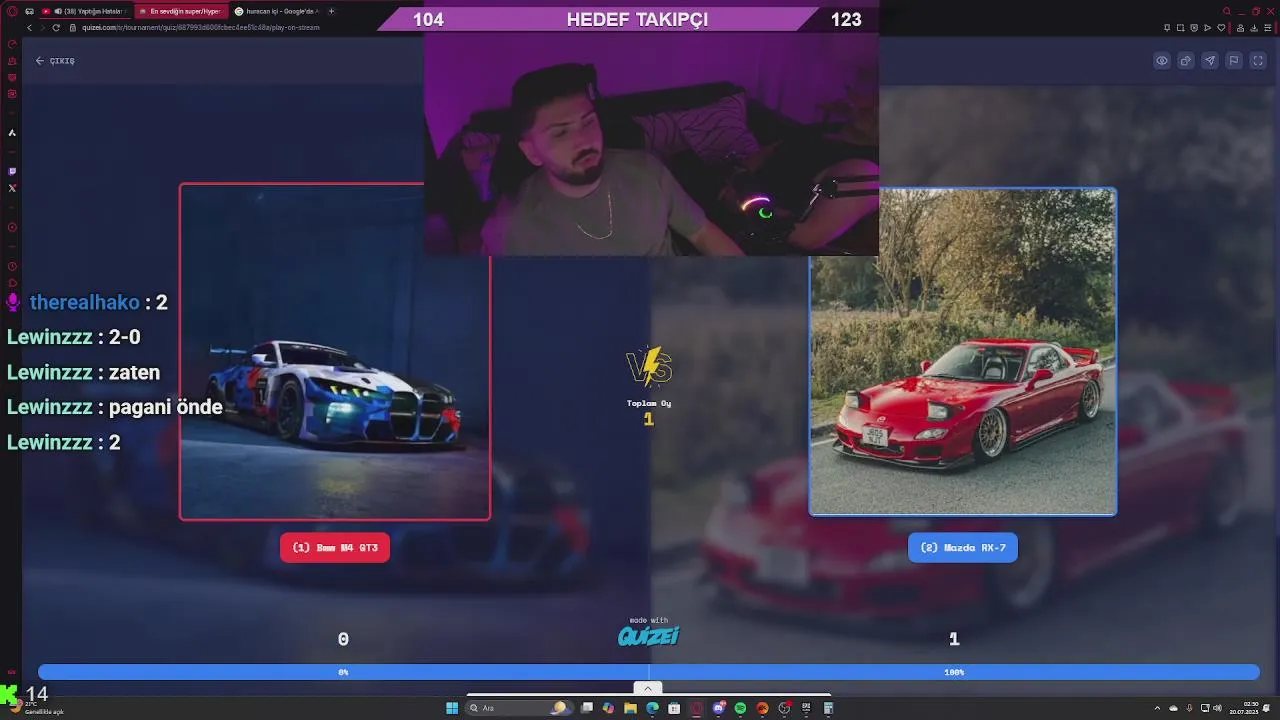Click the taskbar Ara search box
Screen dimensions: 1280x720
coord(520,708)
